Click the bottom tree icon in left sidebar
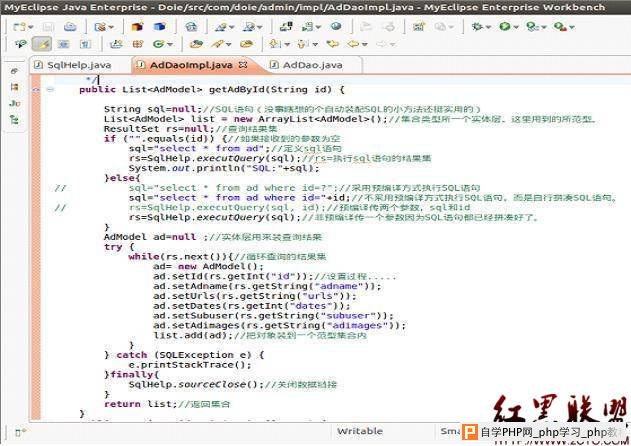The height and width of the screenshot is (446, 631). (x=15, y=119)
